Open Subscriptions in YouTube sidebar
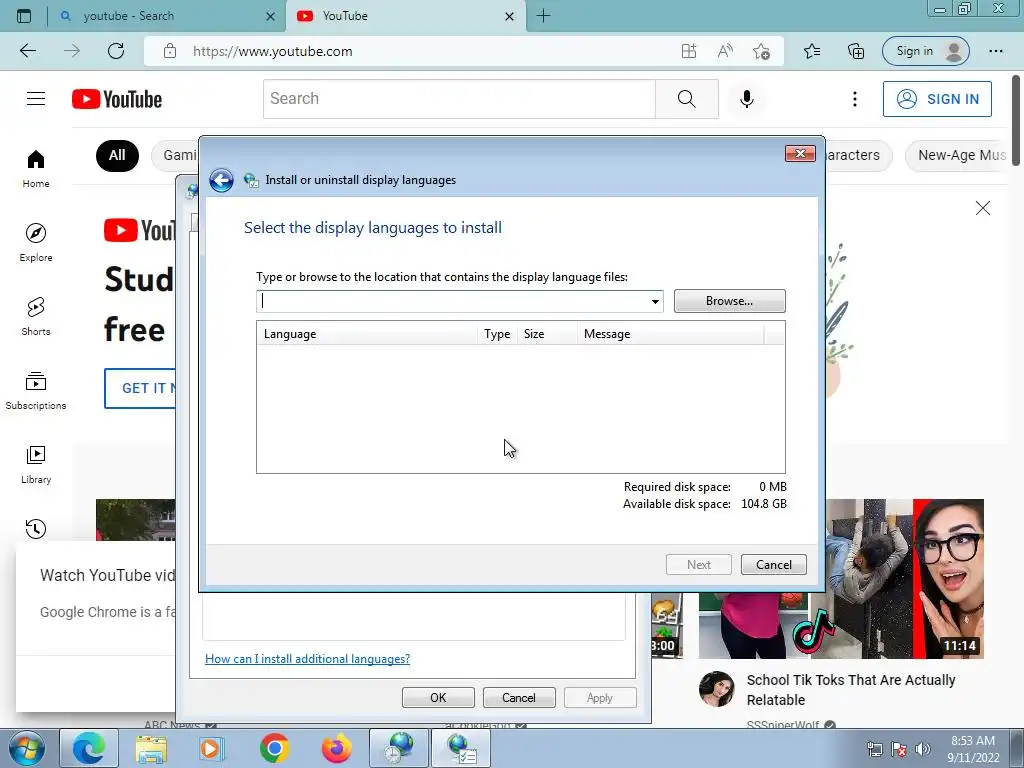This screenshot has height=768, width=1024. click(x=36, y=391)
